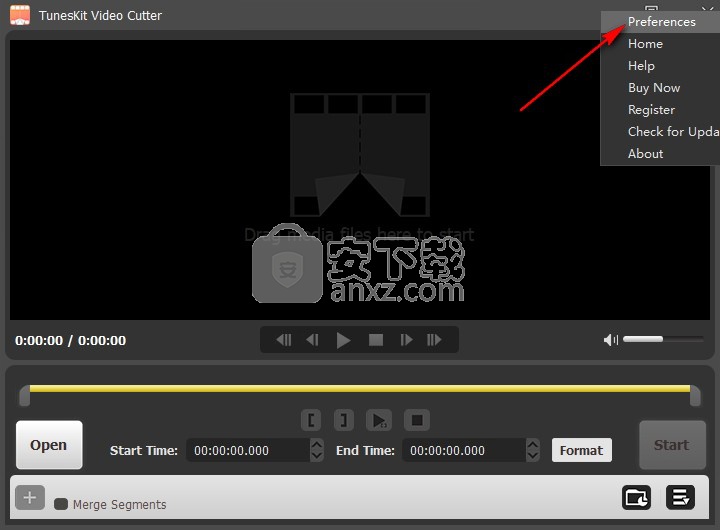Open the output folder icon

point(636,497)
